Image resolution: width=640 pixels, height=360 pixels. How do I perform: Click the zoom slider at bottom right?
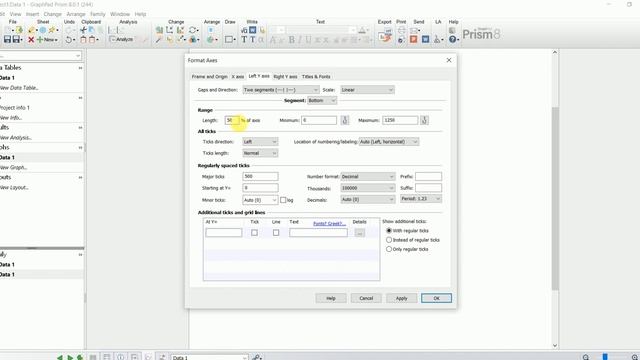point(605,357)
